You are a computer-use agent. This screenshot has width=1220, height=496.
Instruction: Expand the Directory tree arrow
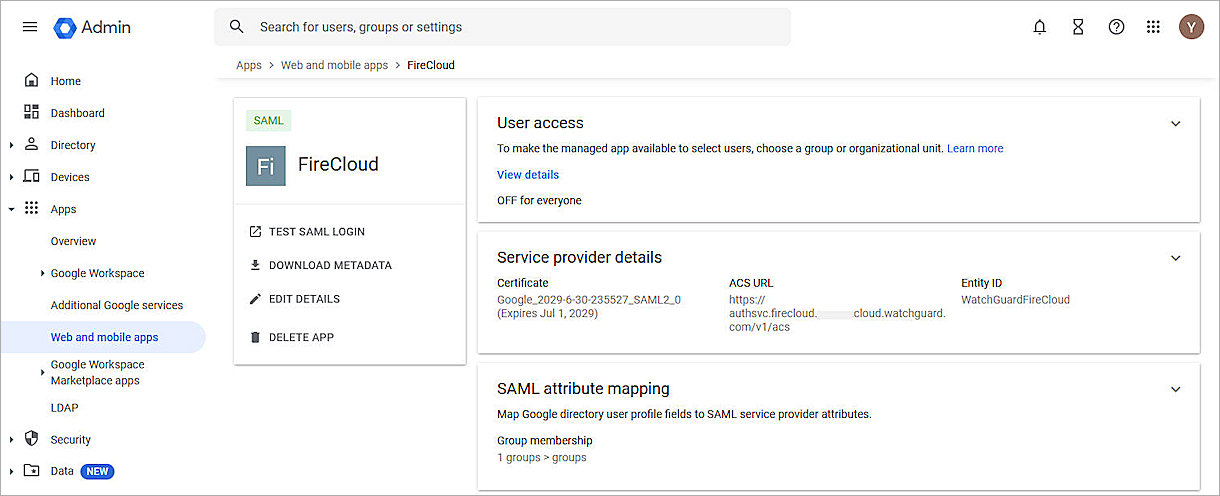pos(11,145)
